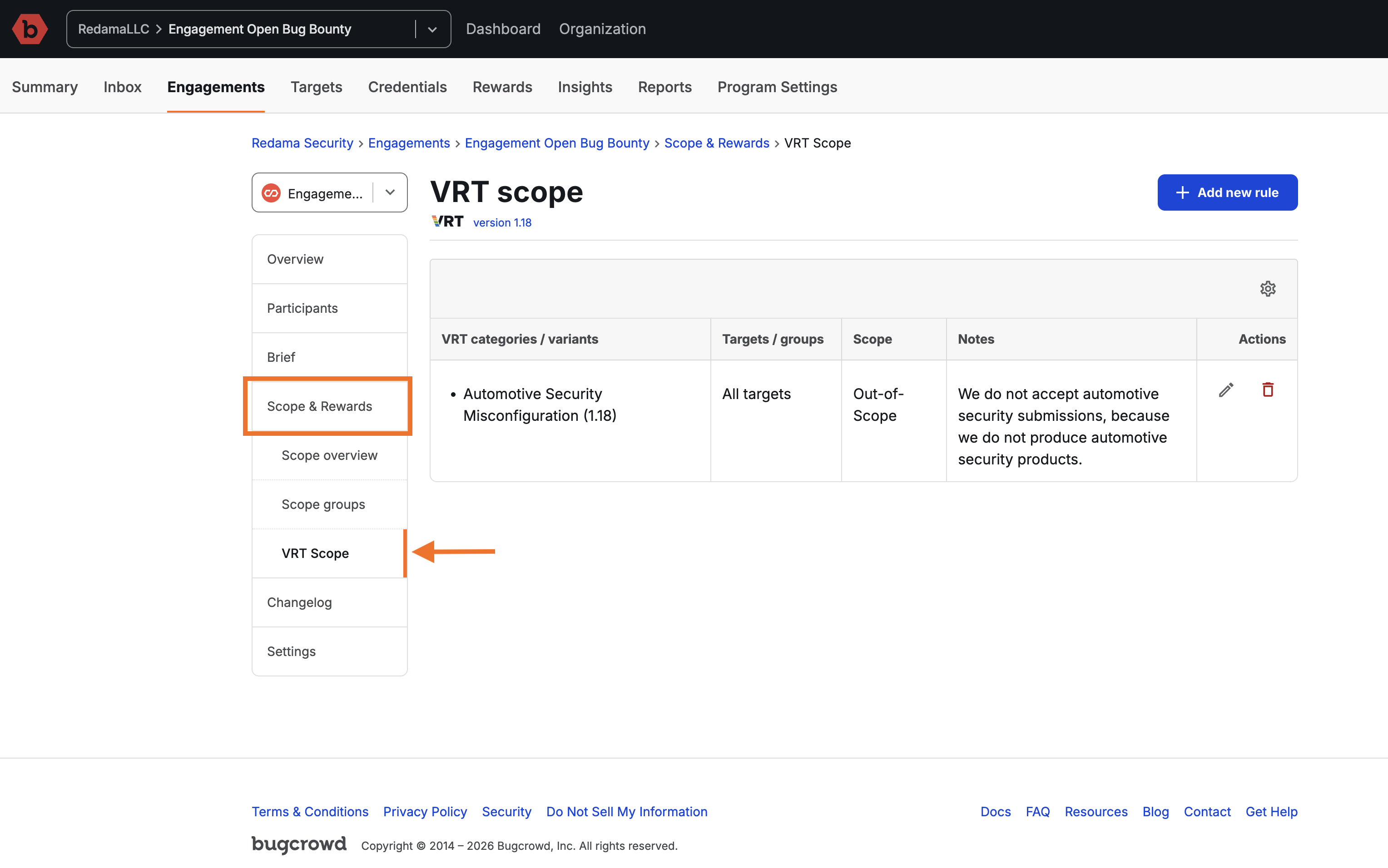This screenshot has height=868, width=1388.
Task: Open the Insights tab
Action: coord(585,87)
